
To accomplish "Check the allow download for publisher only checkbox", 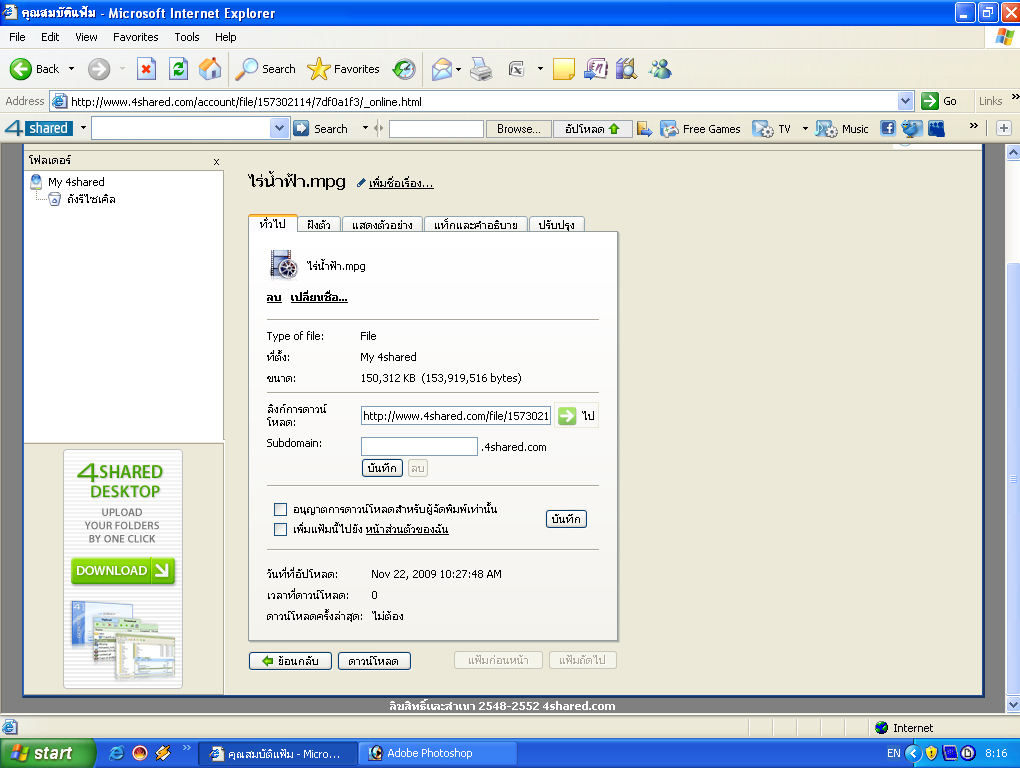I will [x=280, y=509].
